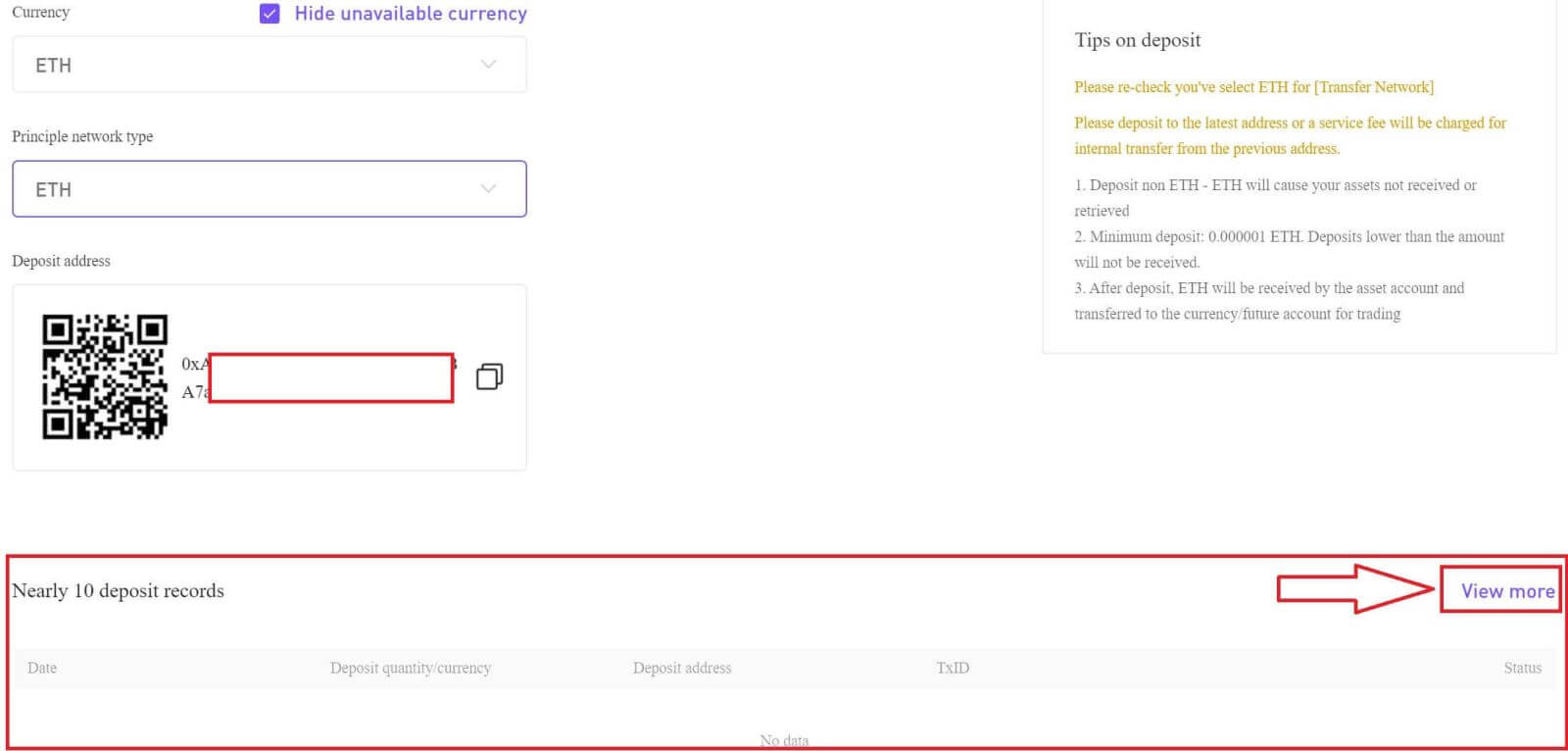Click the 'Hide unavailable currency' label text

[x=411, y=14]
